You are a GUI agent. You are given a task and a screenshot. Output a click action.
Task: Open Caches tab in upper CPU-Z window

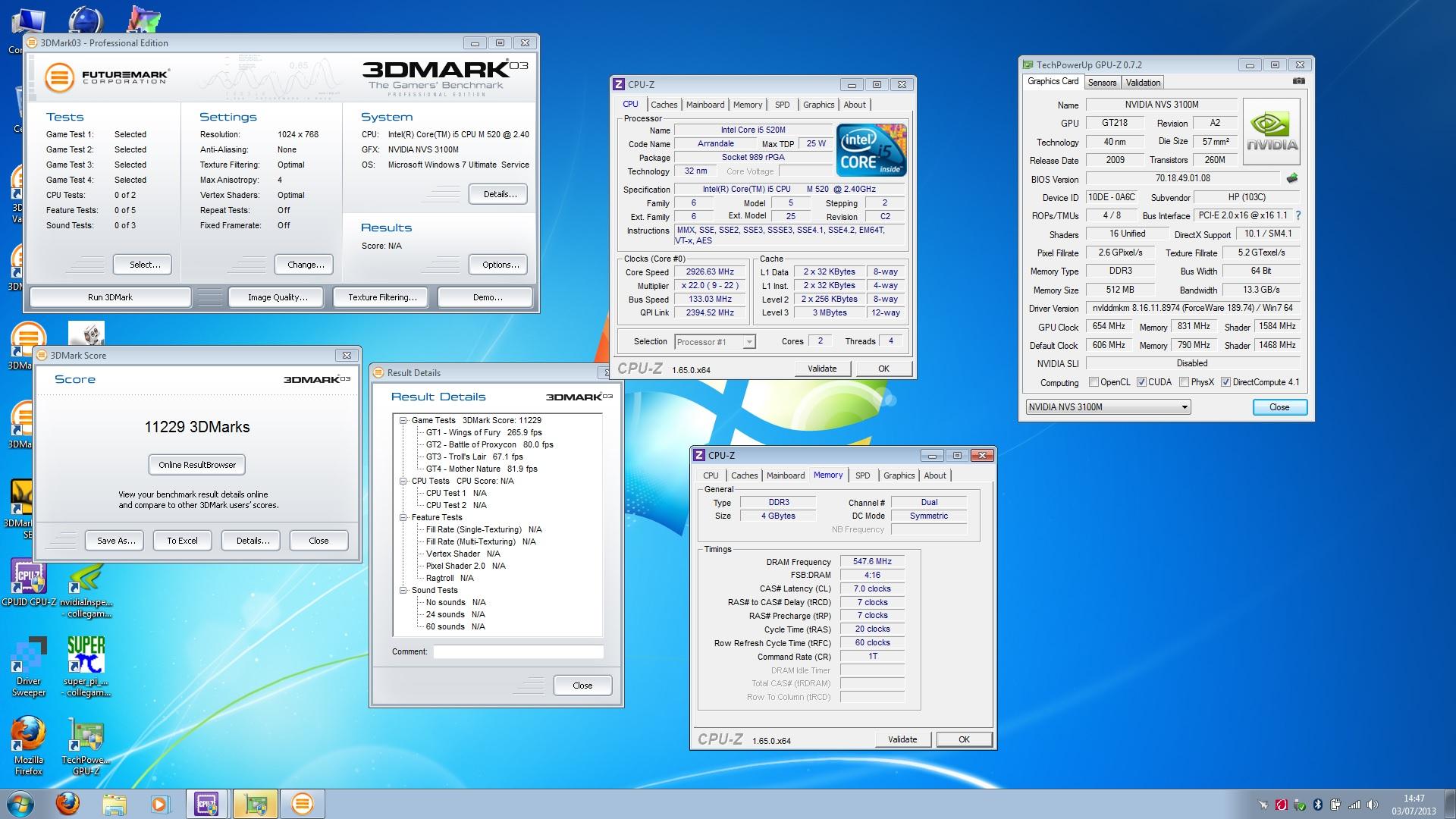click(664, 105)
